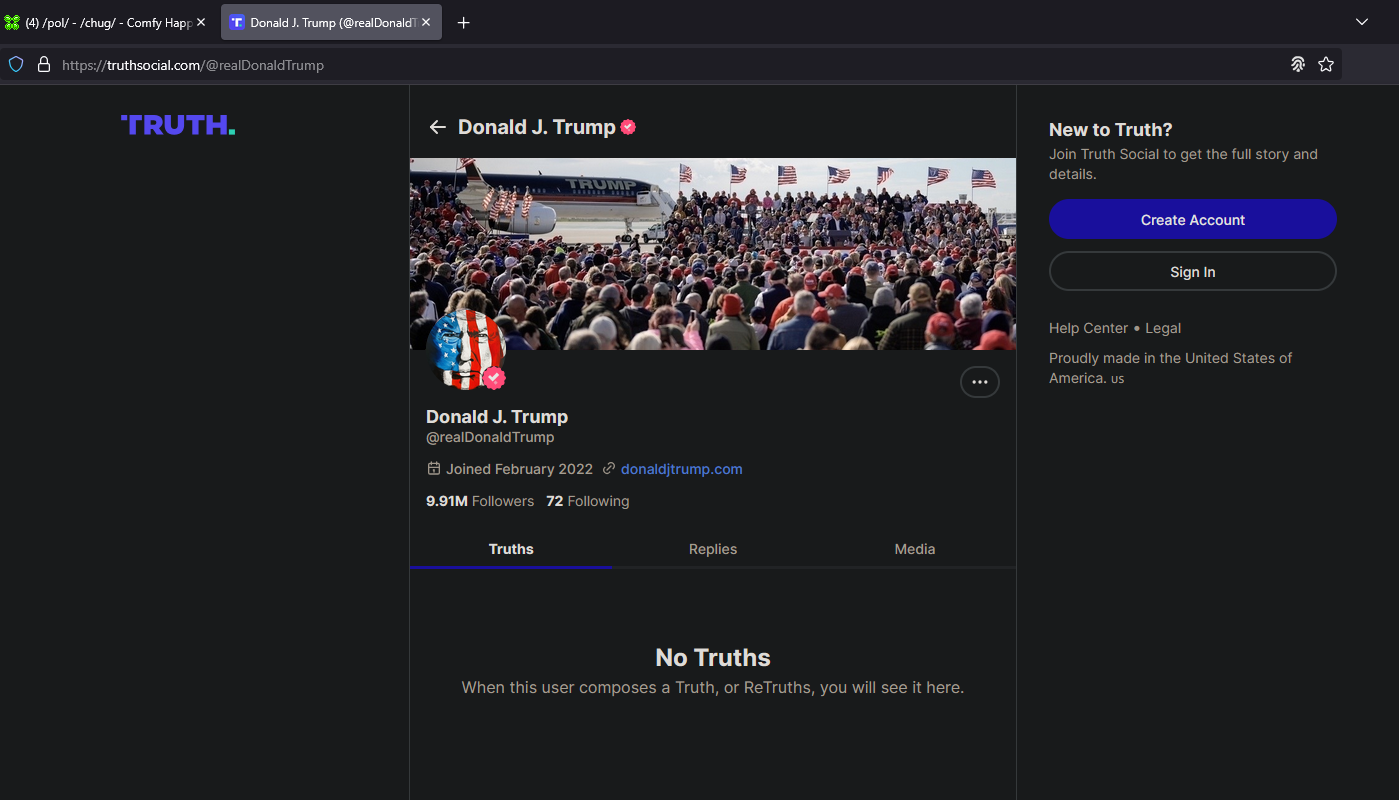1399x800 pixels.
Task: Open the Replies tab
Action: coord(713,549)
